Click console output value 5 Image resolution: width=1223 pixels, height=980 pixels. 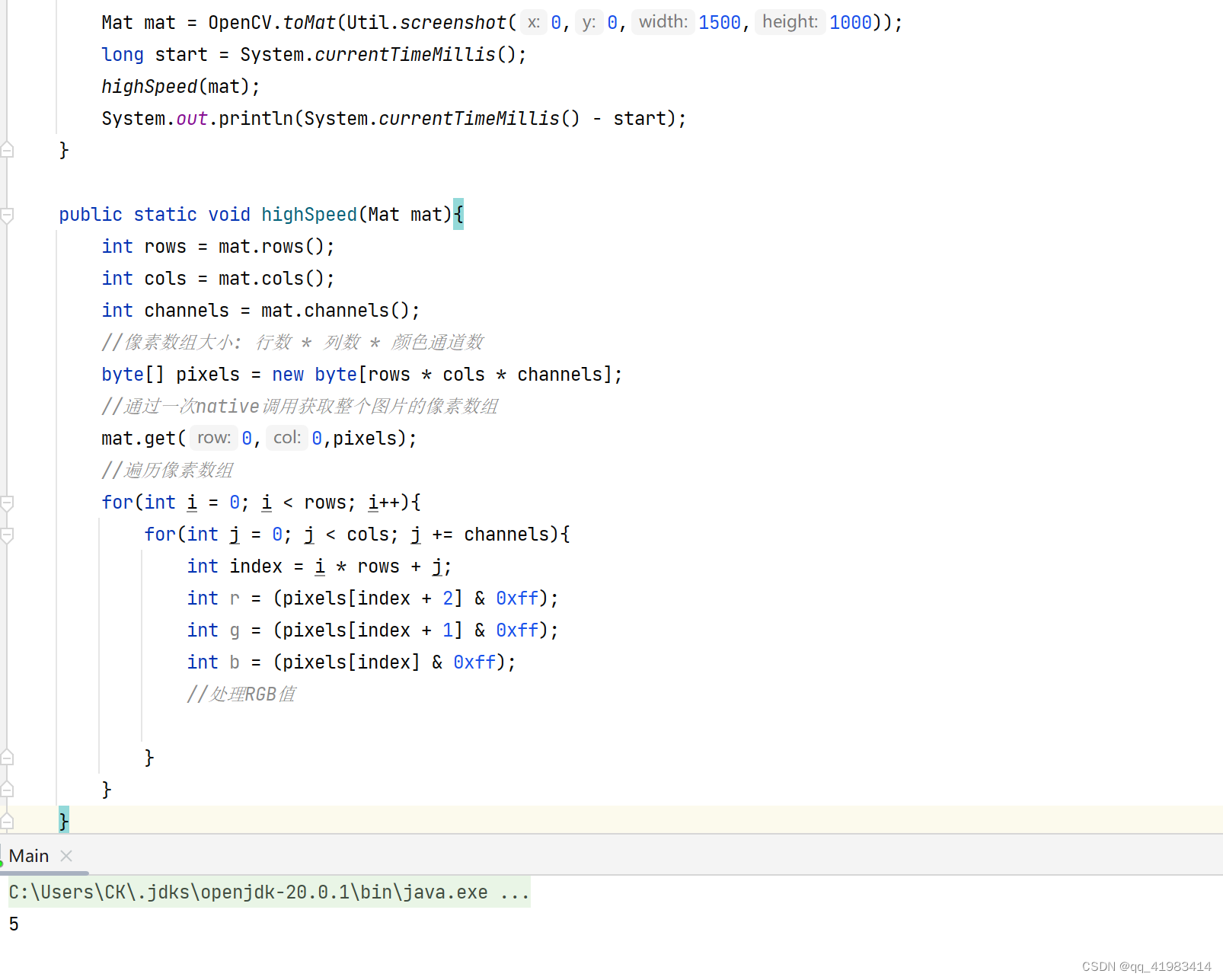[14, 924]
